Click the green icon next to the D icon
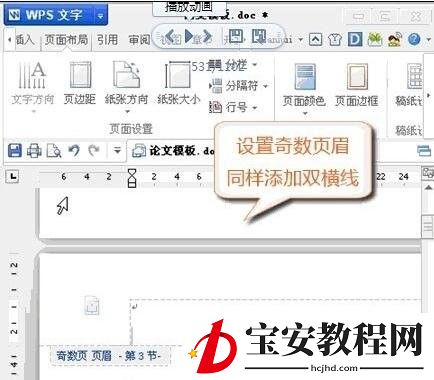Viewport: 434px width, 380px height. coord(375,40)
